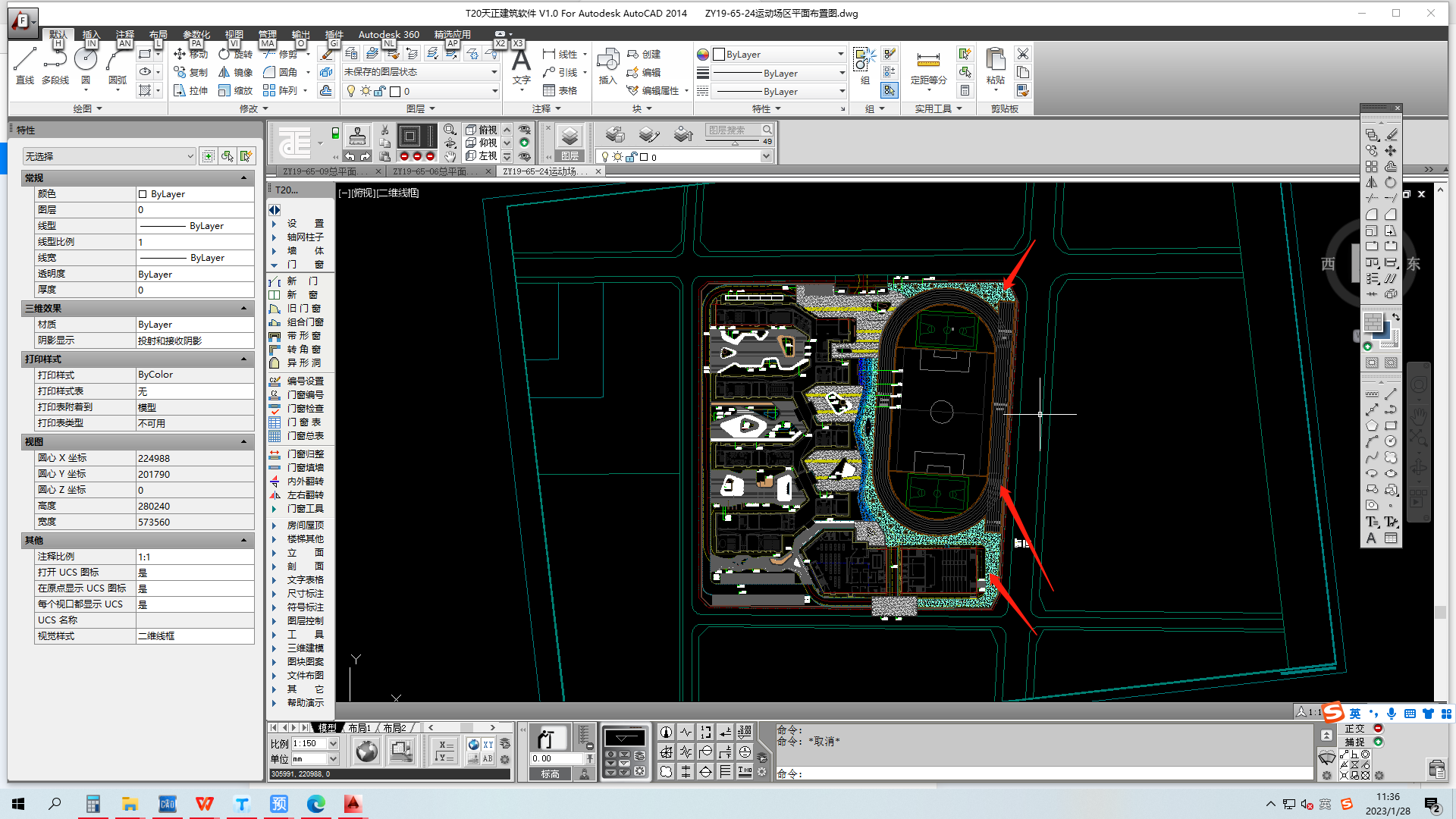
Task: Click the Windows Start button
Action: click(18, 804)
